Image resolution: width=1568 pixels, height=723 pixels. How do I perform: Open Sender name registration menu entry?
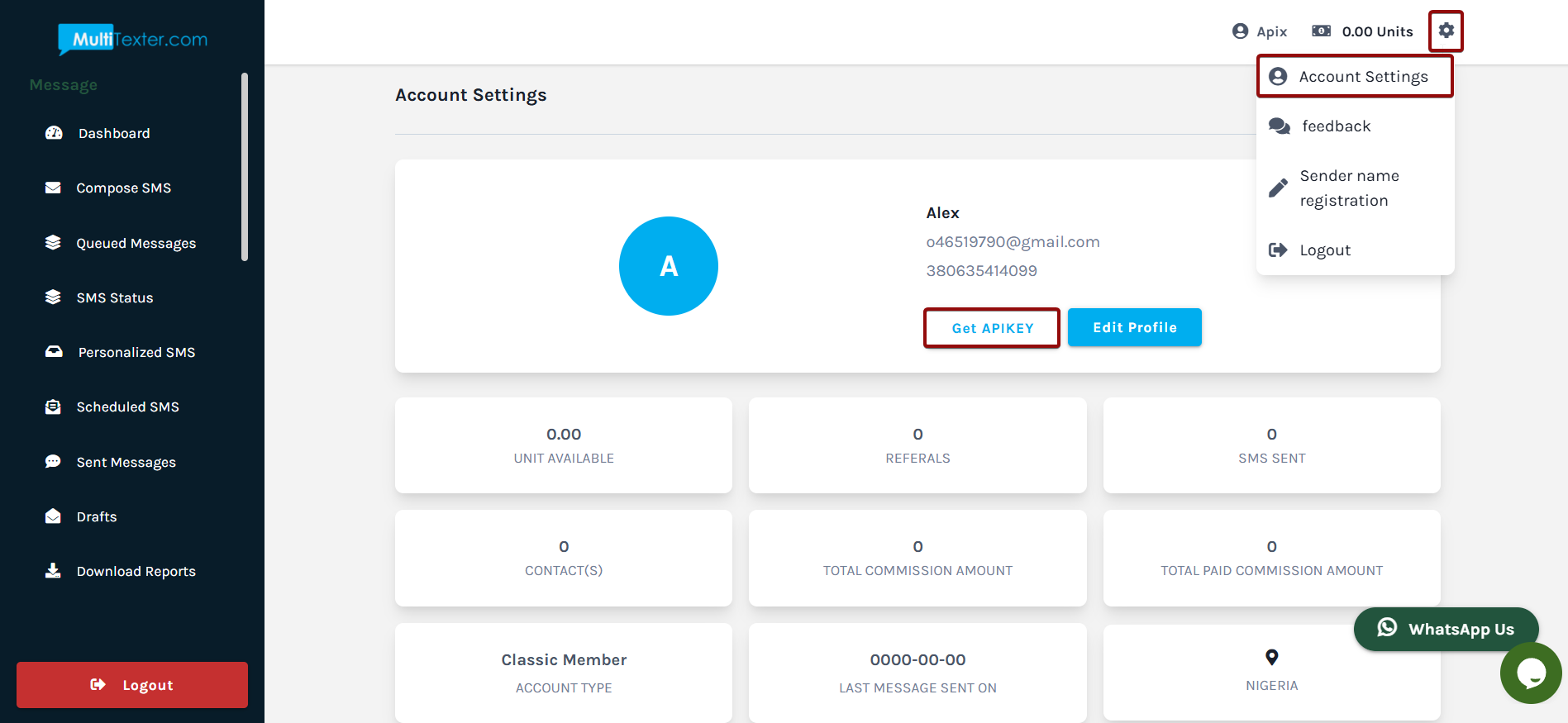click(x=1349, y=188)
